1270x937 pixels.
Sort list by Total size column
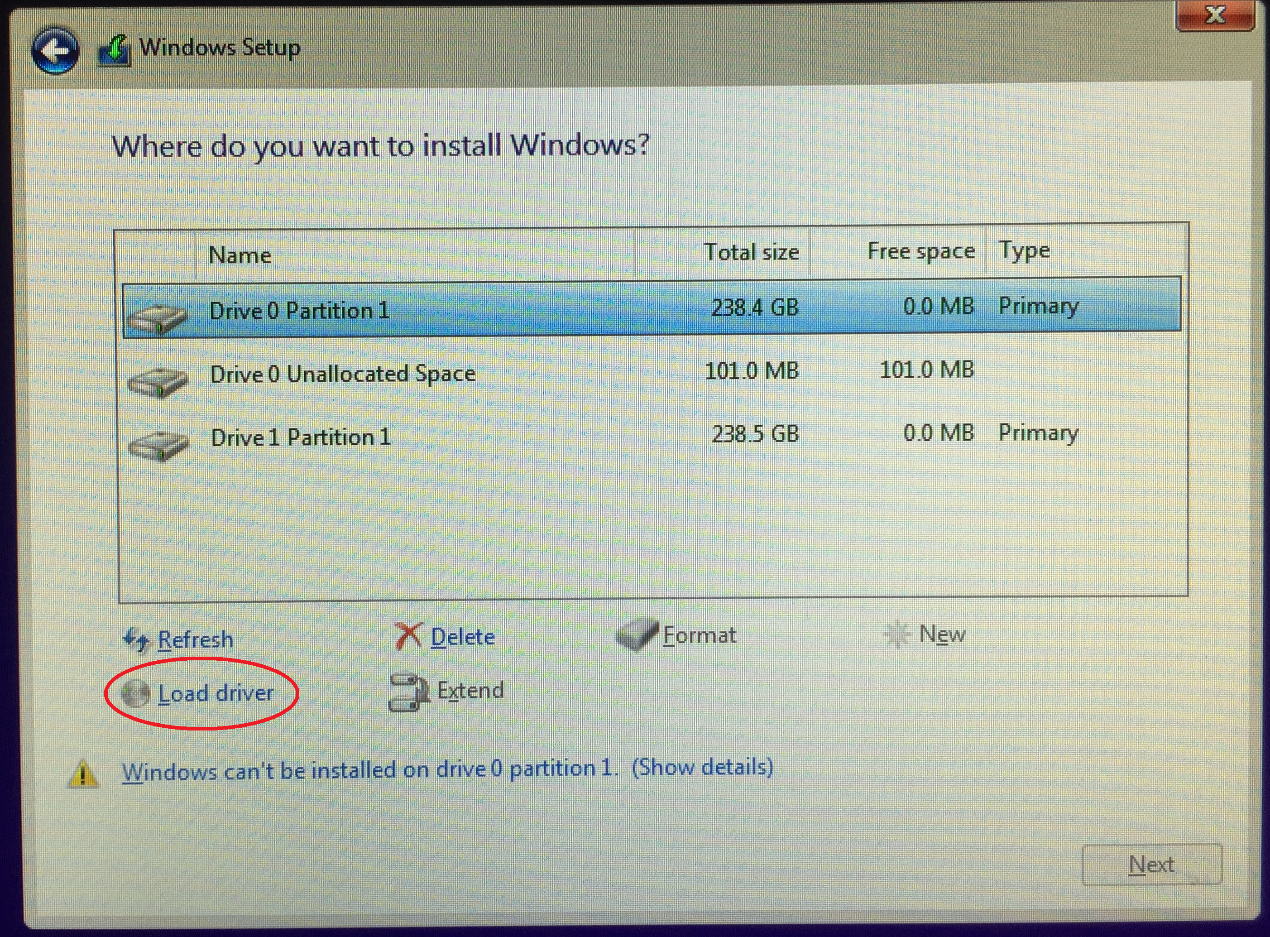pyautogui.click(x=751, y=252)
